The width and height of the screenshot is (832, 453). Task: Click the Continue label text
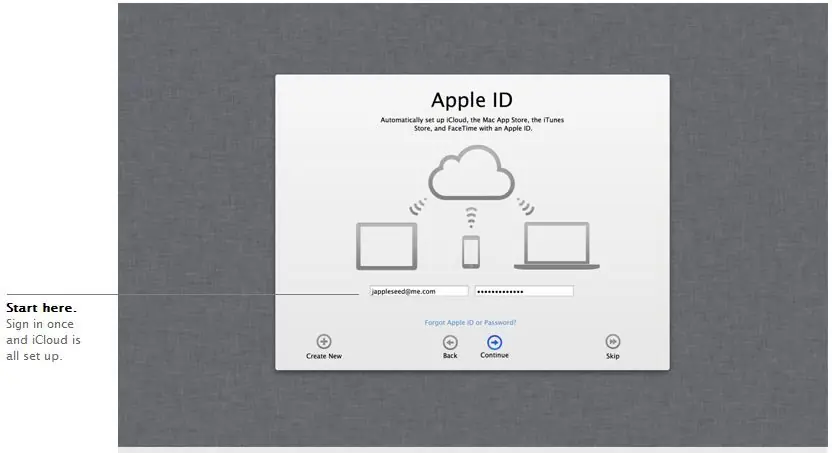point(495,355)
